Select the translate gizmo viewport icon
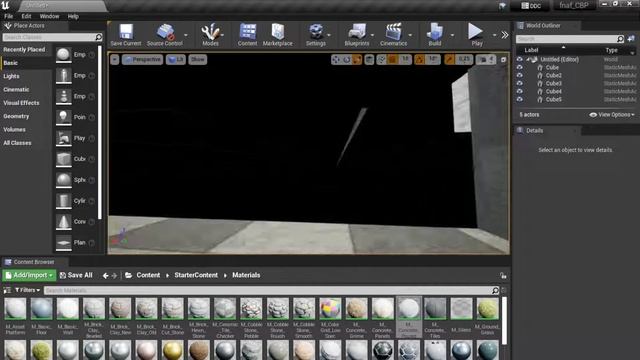This screenshot has height=360, width=640. 336,60
